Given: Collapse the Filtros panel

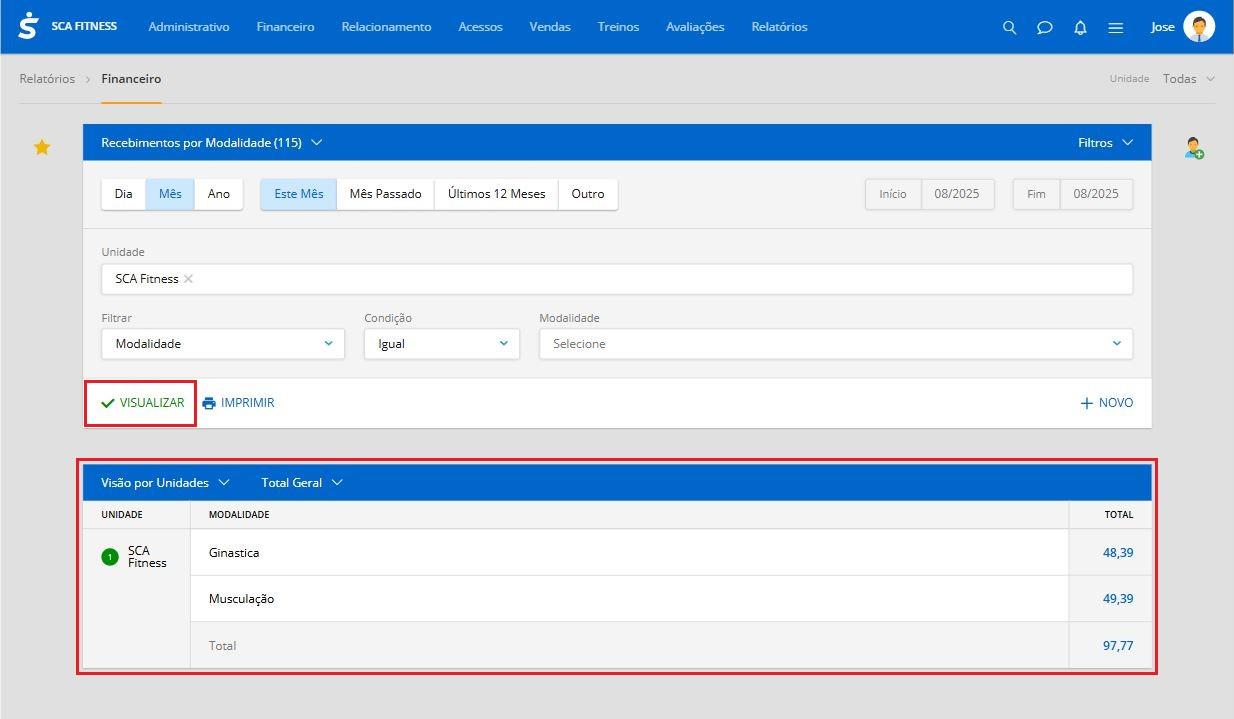Looking at the screenshot, I should [1105, 143].
